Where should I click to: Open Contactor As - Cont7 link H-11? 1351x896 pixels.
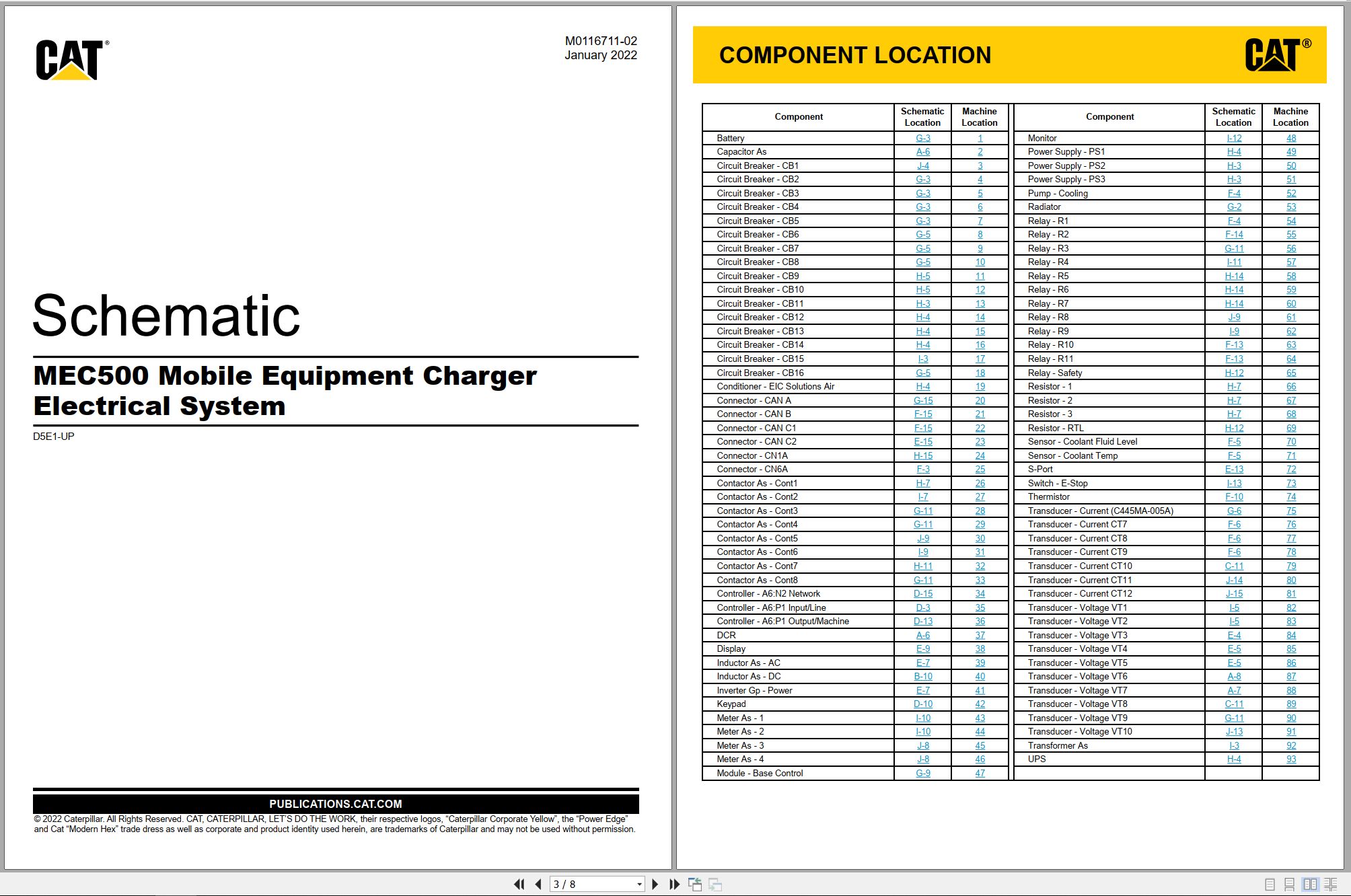click(x=922, y=566)
